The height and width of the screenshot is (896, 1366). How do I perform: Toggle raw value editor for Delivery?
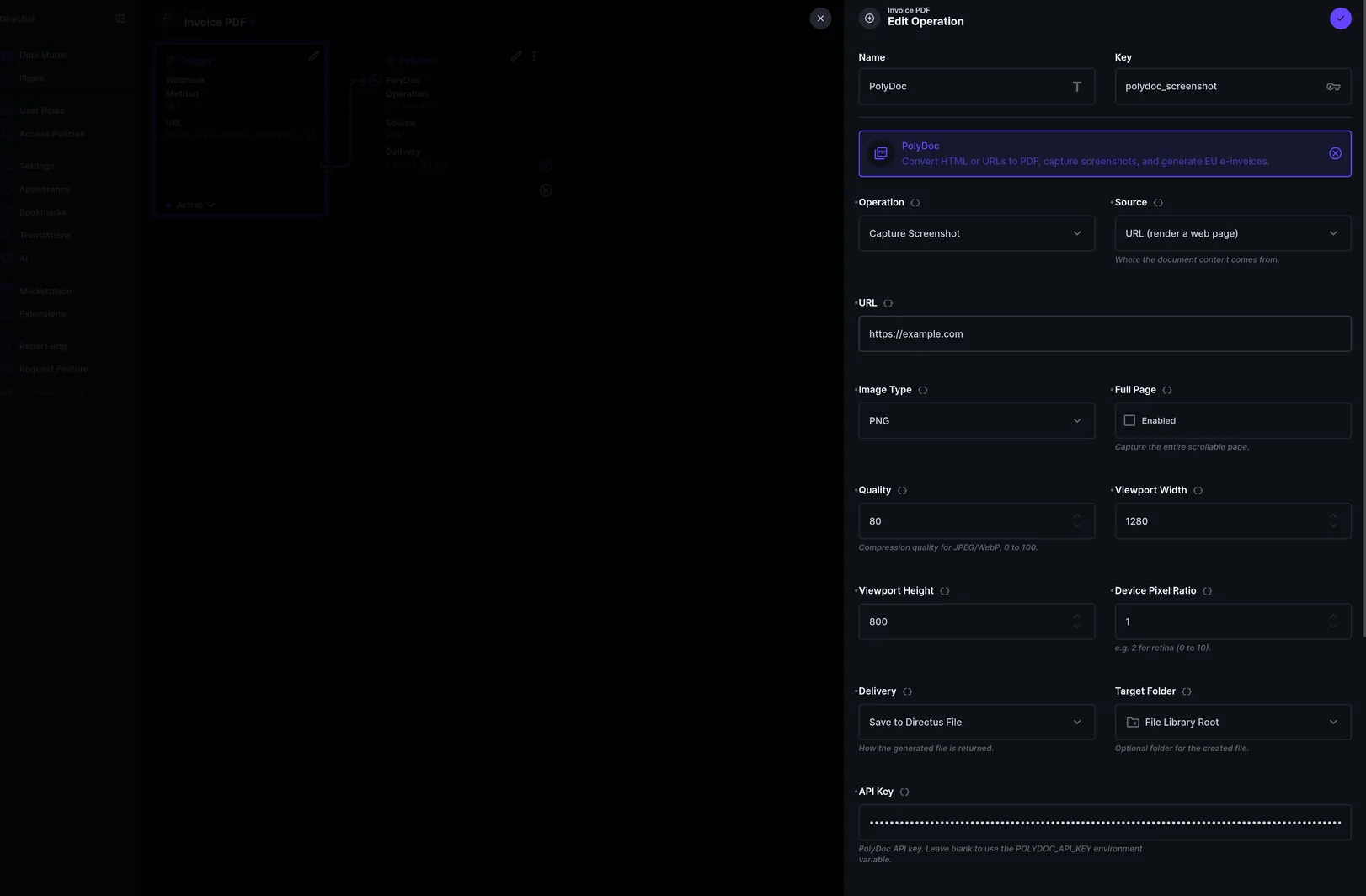tap(907, 691)
